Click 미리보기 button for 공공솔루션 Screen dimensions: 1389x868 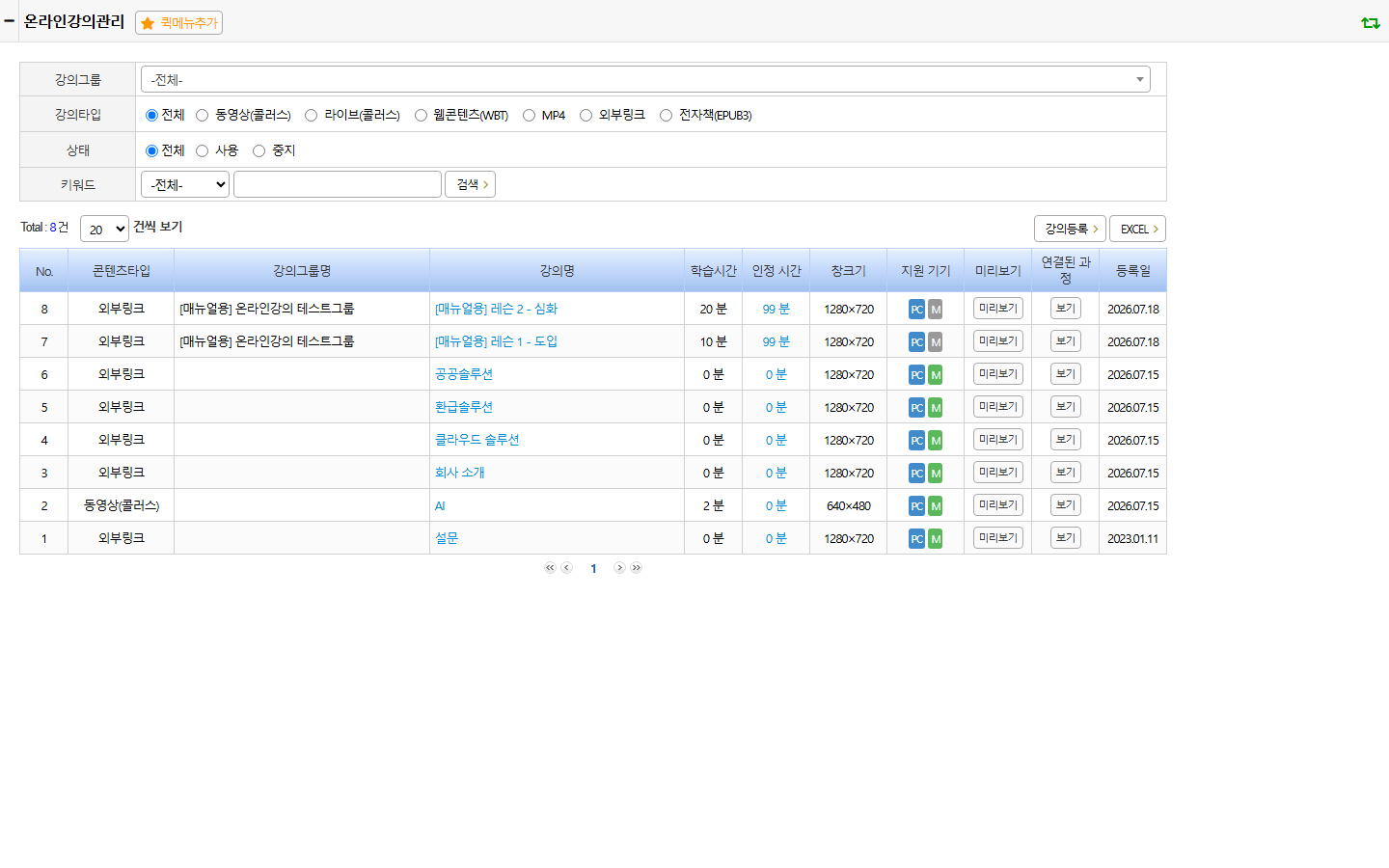point(997,374)
